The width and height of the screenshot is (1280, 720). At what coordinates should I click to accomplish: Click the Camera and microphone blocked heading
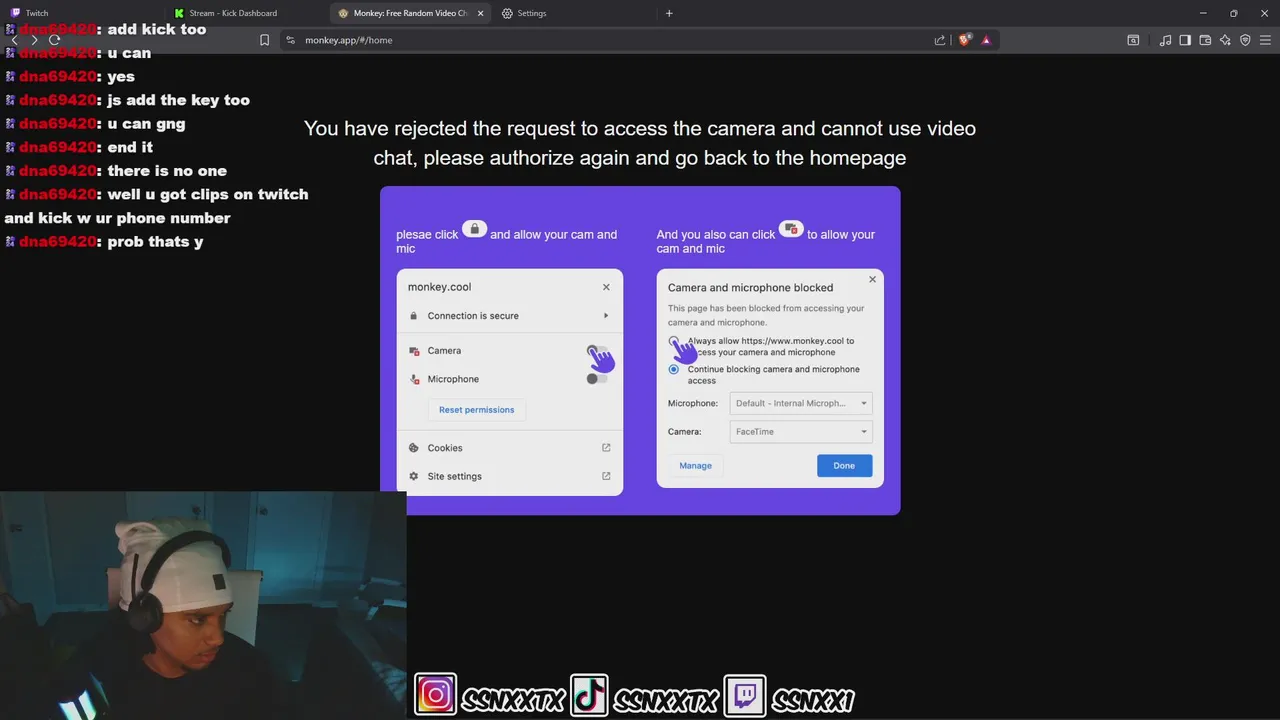pyautogui.click(x=750, y=288)
